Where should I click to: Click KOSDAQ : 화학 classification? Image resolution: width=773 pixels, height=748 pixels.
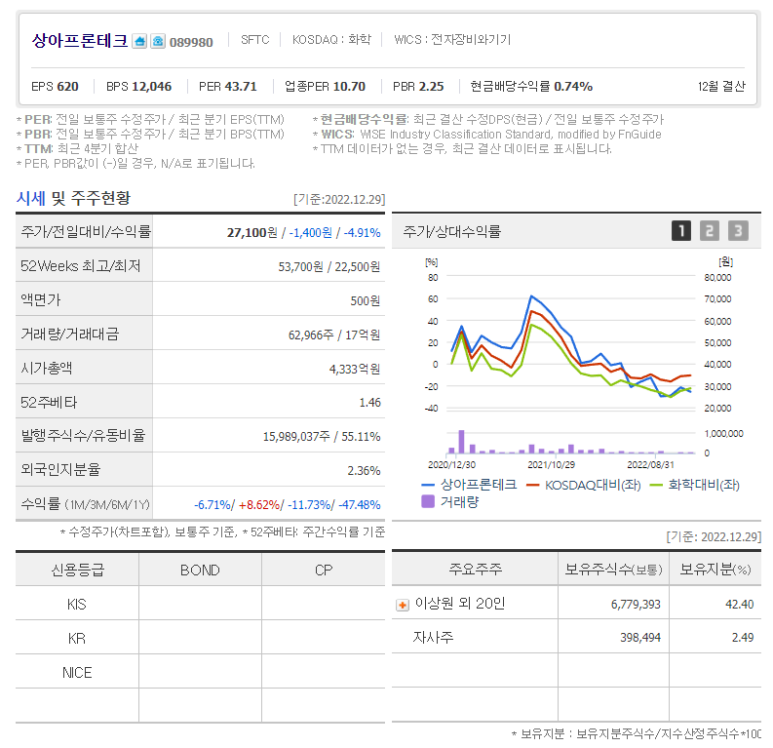pyautogui.click(x=331, y=39)
